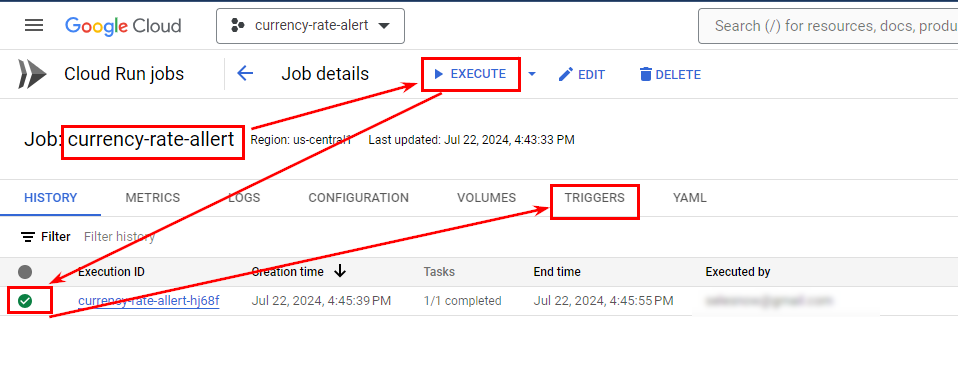Click the Filter icon above the history table
The width and height of the screenshot is (958, 385).
27,236
